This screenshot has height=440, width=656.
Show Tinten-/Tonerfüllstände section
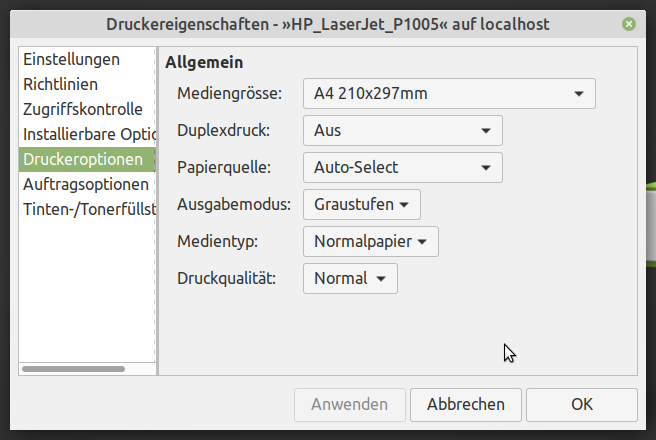point(87,210)
